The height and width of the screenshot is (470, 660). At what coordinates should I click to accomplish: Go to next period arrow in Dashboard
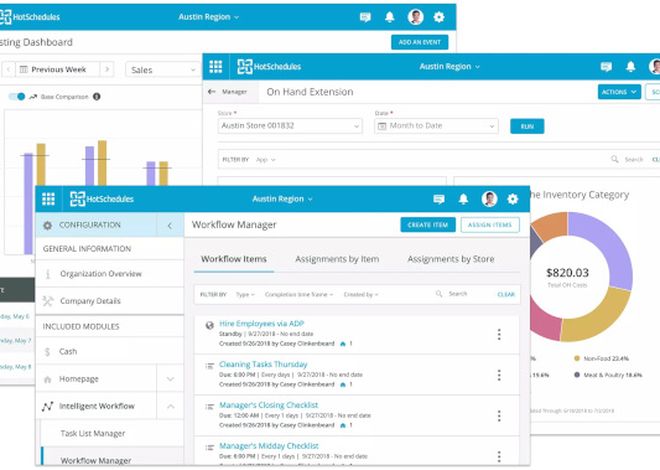coord(107,69)
